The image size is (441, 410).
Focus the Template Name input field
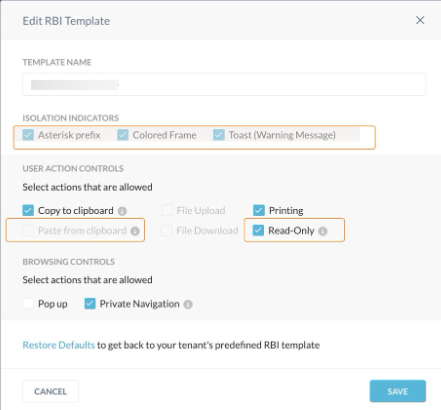(x=224, y=85)
